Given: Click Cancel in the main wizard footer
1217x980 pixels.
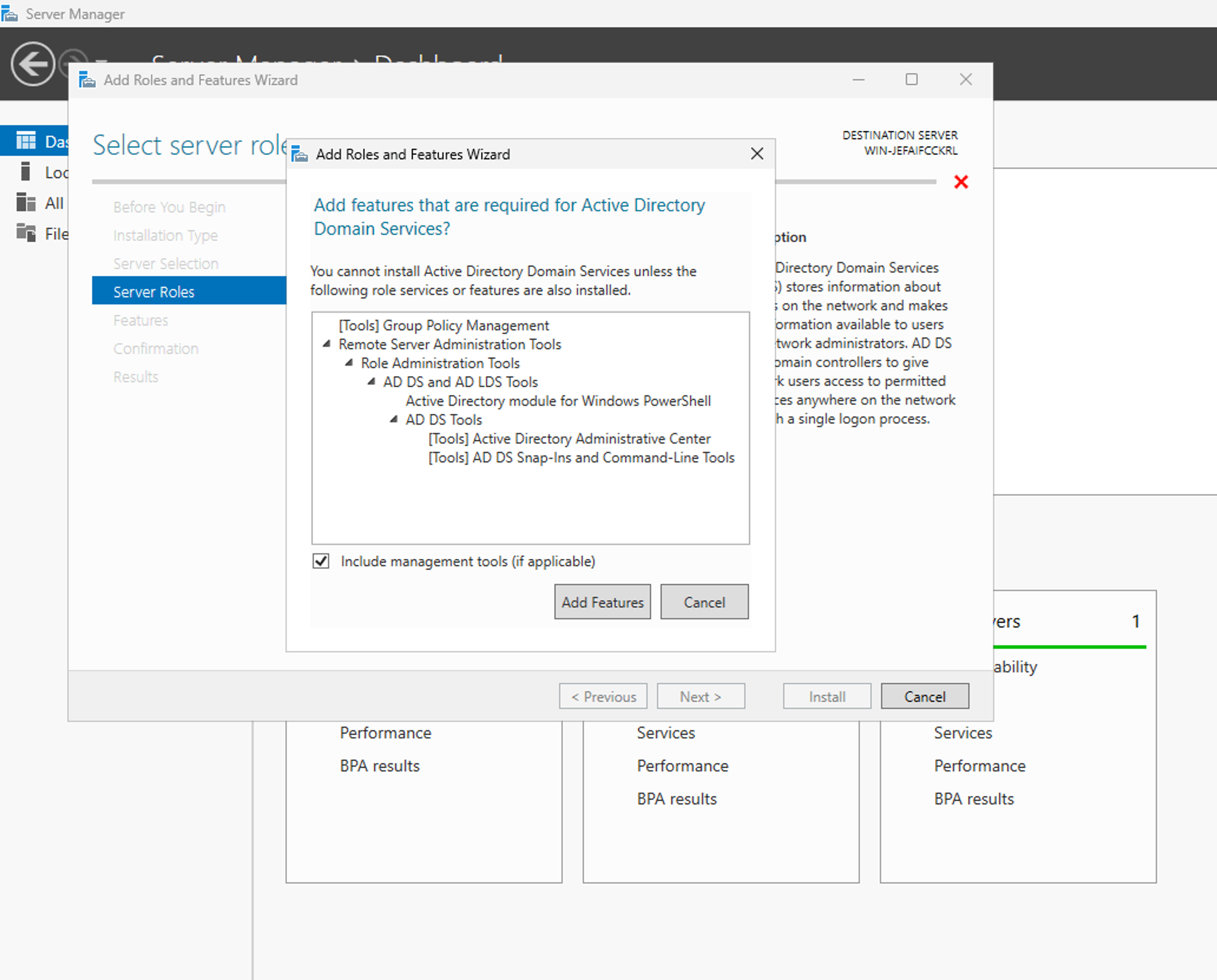Looking at the screenshot, I should pos(924,696).
